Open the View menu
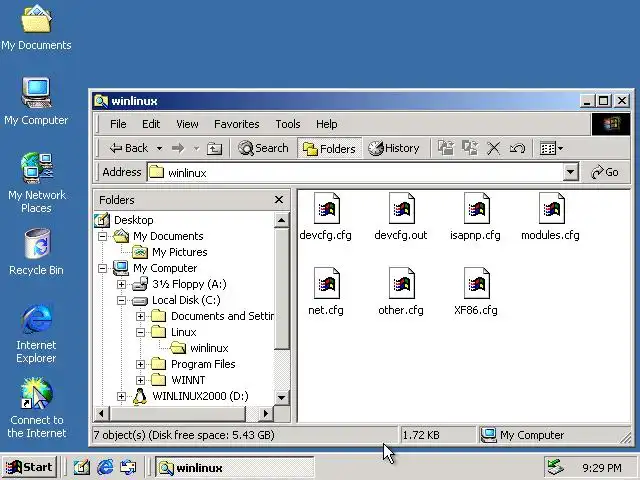640x480 pixels. [187, 124]
